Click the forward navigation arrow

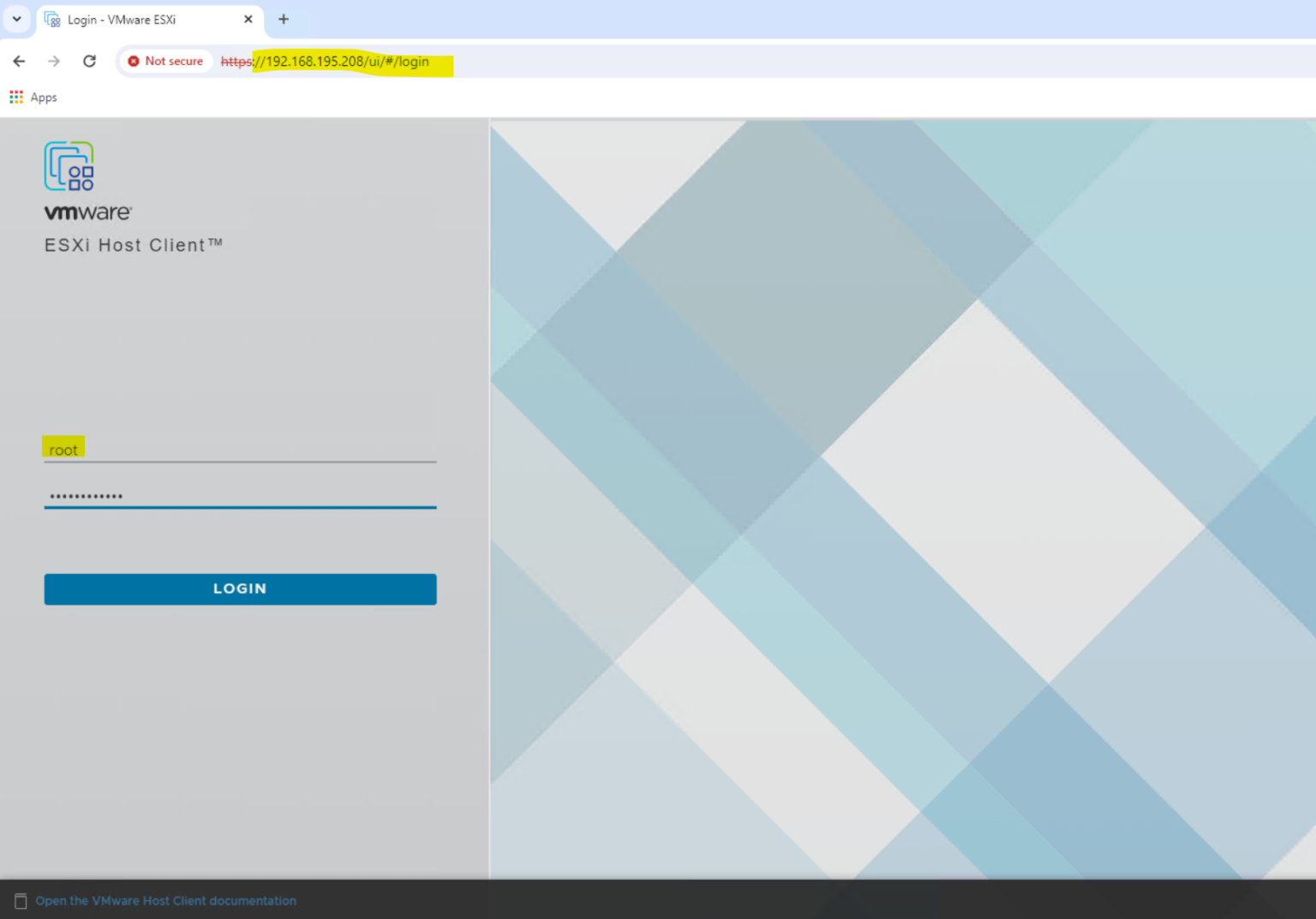pyautogui.click(x=53, y=61)
